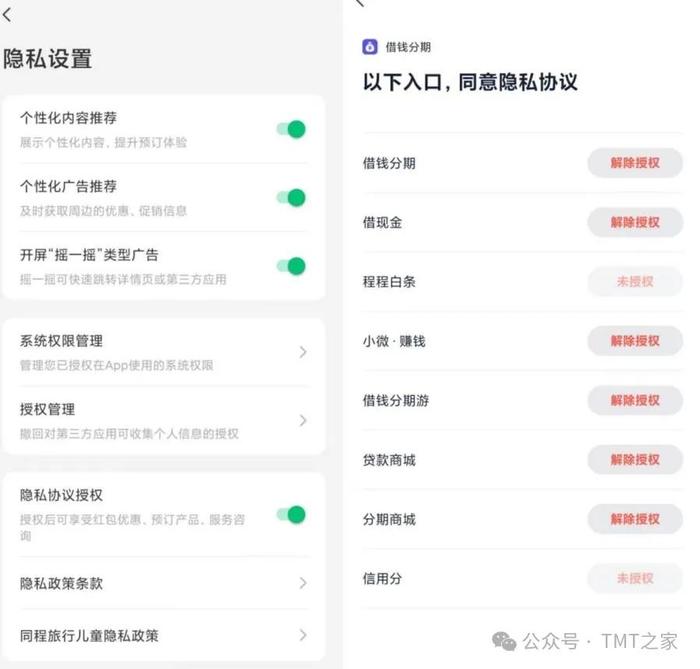700x669 pixels.
Task: Toggle off 个性化广告推荐 switch
Action: (291, 198)
